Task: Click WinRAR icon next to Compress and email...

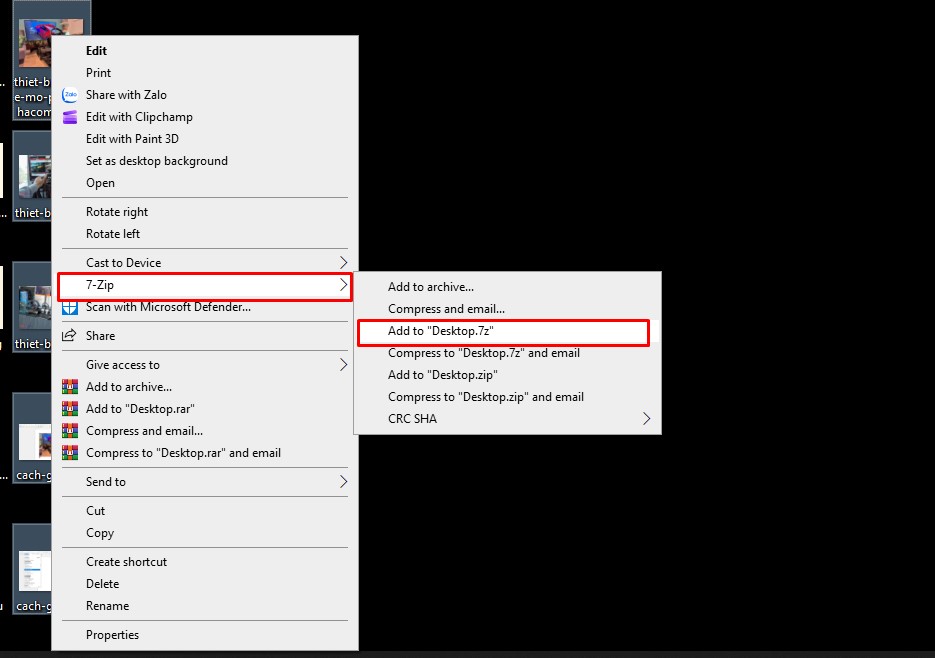Action: [x=70, y=431]
